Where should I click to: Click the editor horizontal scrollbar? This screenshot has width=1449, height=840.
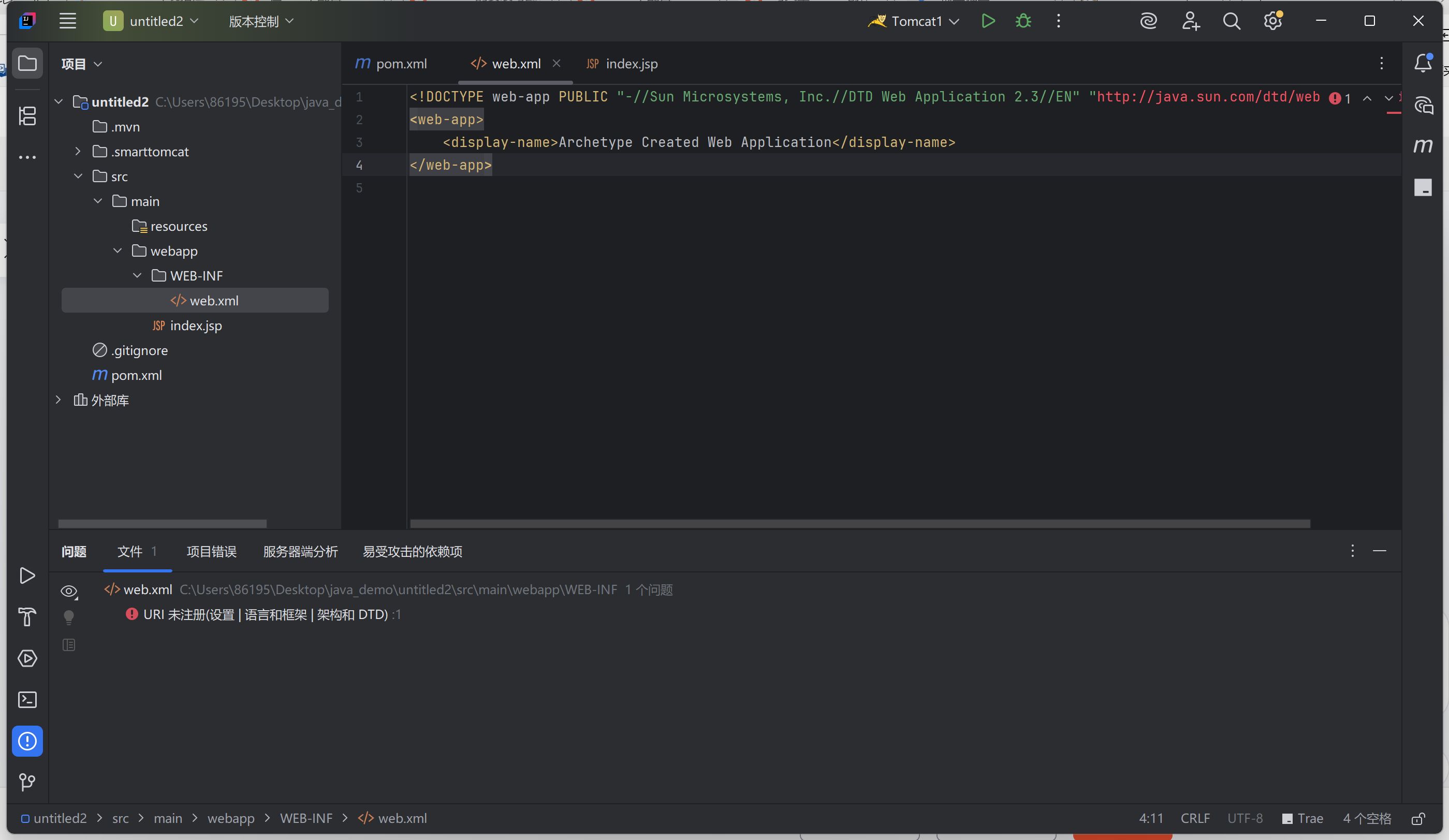[860, 524]
